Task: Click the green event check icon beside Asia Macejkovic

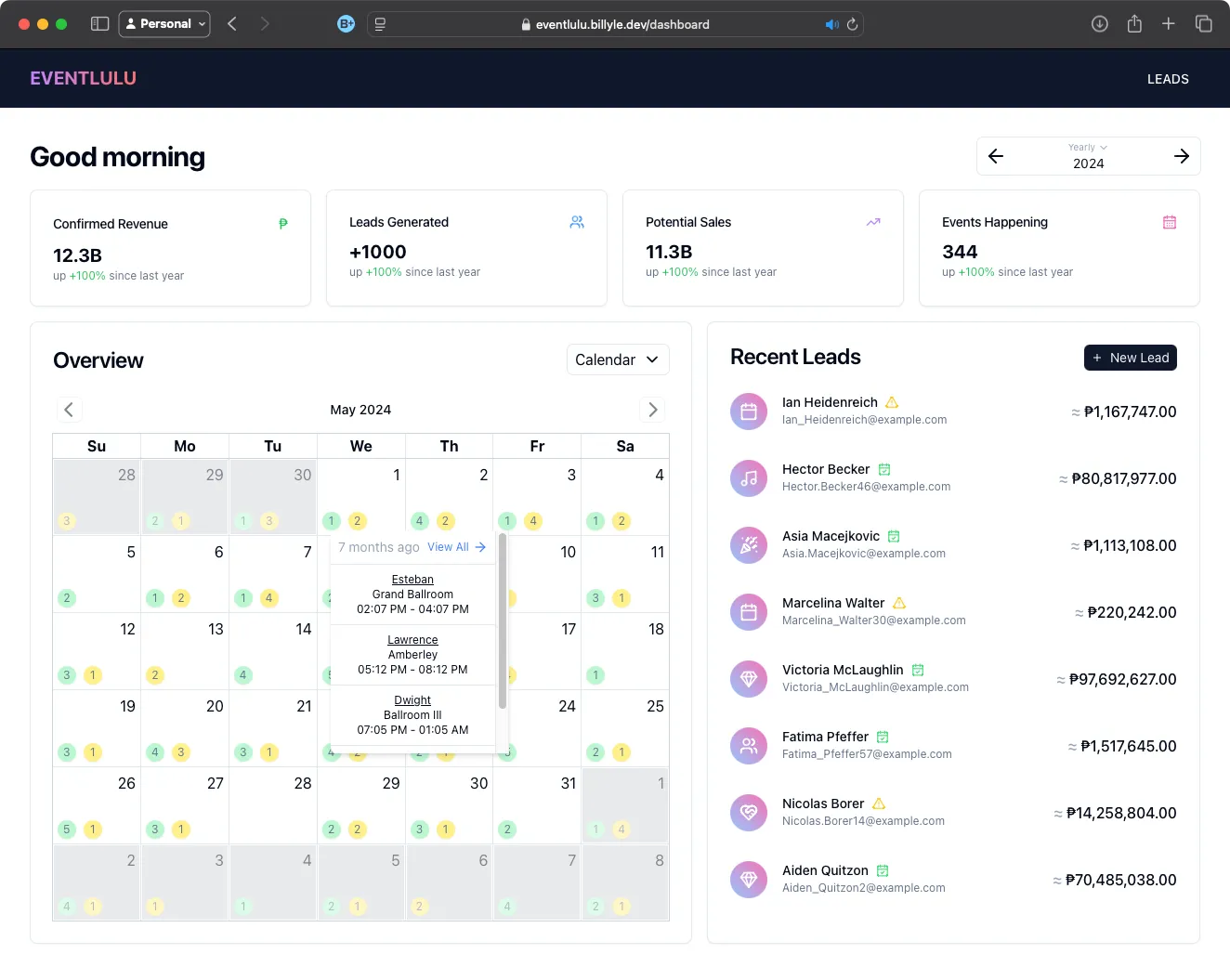Action: [893, 536]
